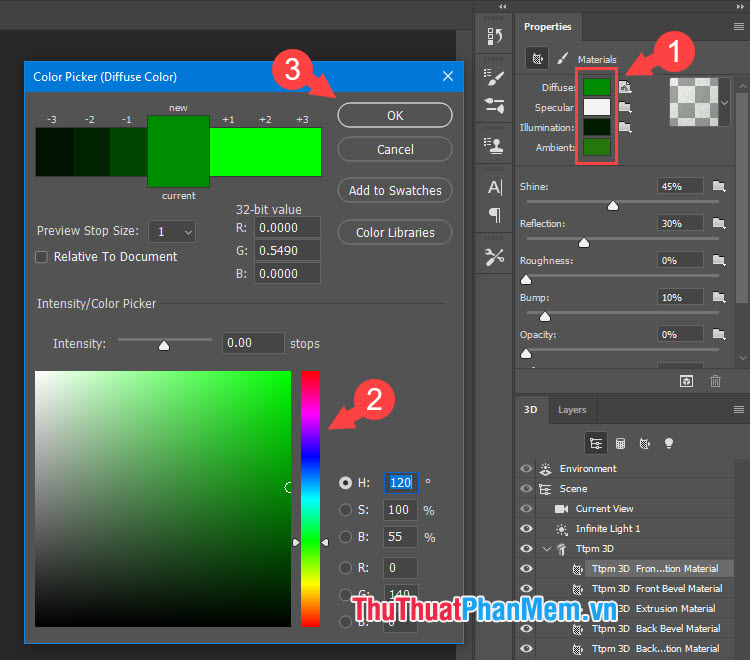
Task: Click the trash icon in Properties footer
Action: click(x=715, y=381)
